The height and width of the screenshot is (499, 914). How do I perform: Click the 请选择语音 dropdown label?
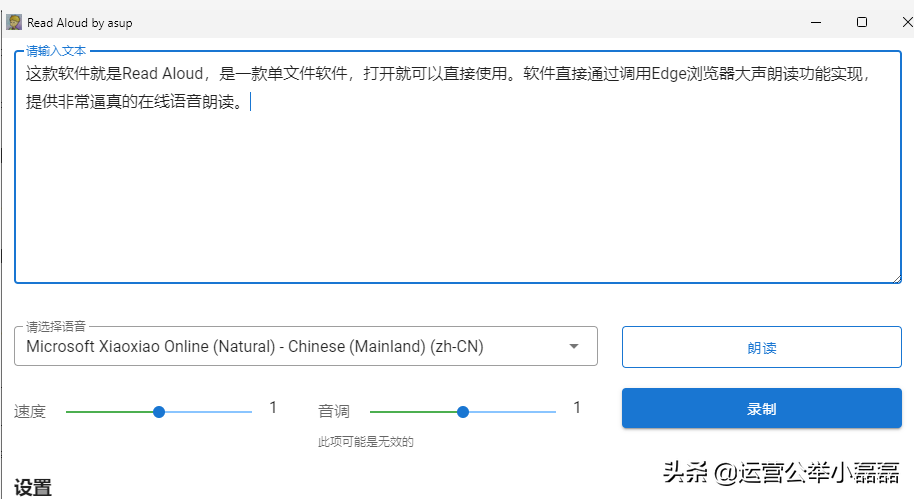[56, 326]
